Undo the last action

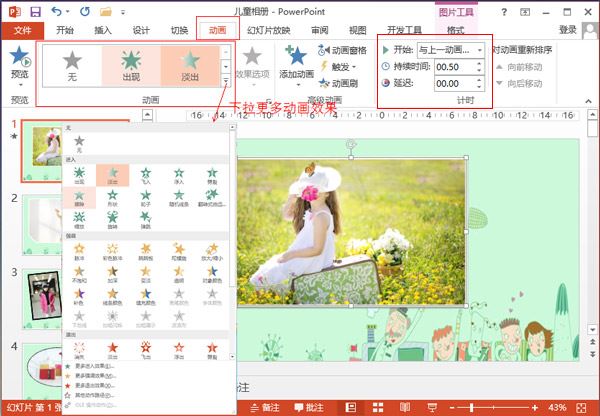(x=57, y=12)
